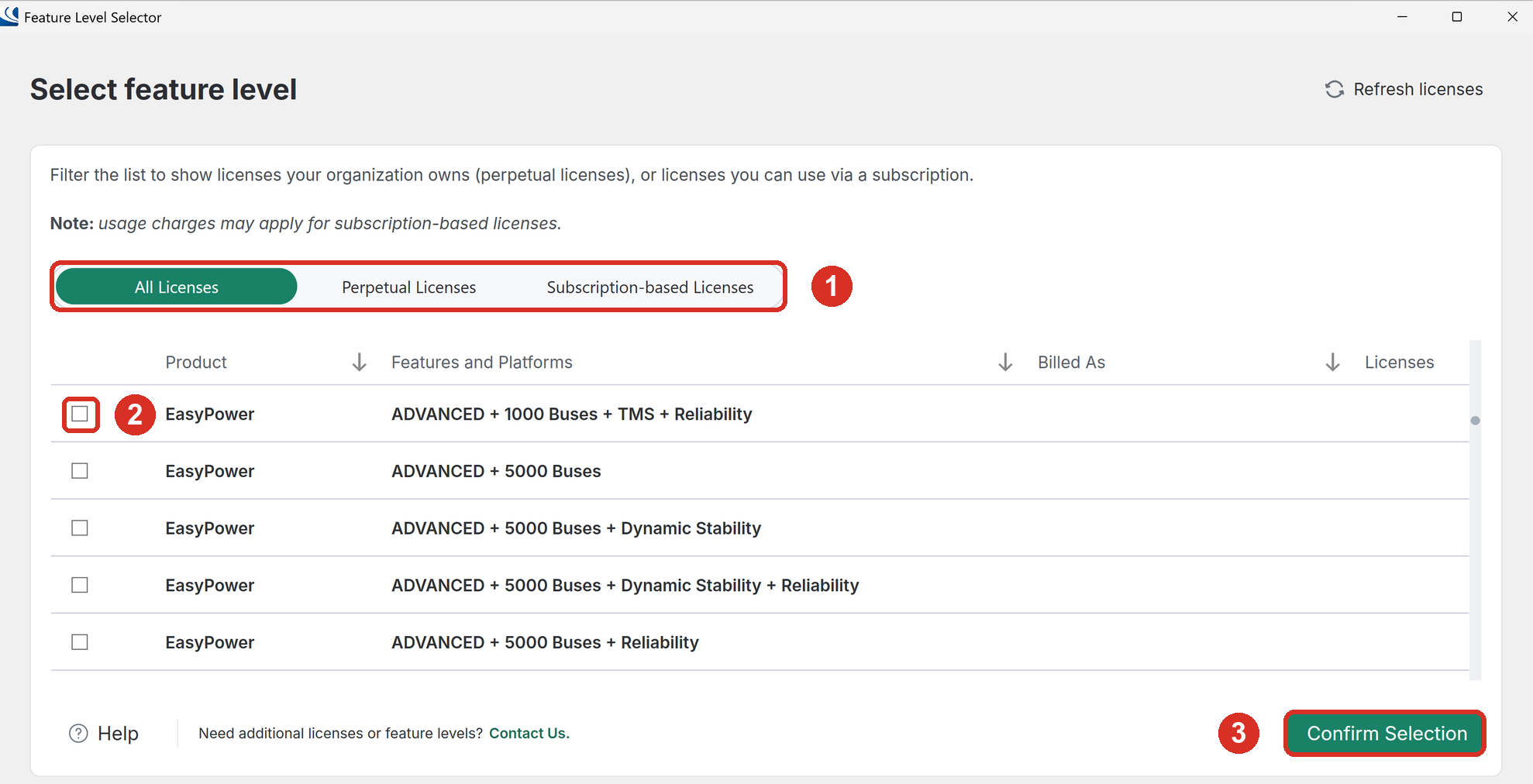Check the ADVANCED + 5000 Buses + Reliability box

80,642
